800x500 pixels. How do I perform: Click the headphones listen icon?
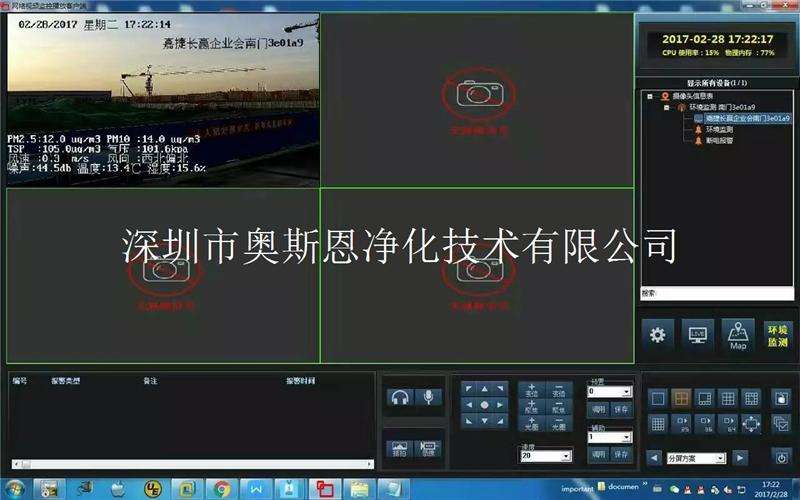tap(400, 397)
